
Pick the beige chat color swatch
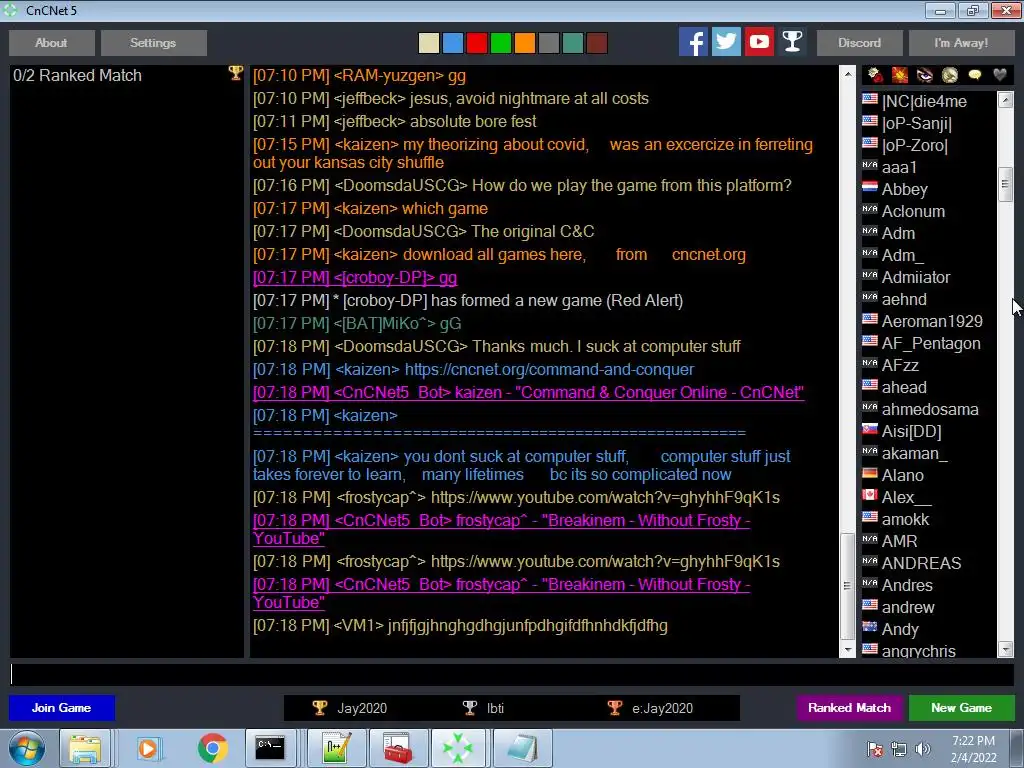pyautogui.click(x=429, y=43)
